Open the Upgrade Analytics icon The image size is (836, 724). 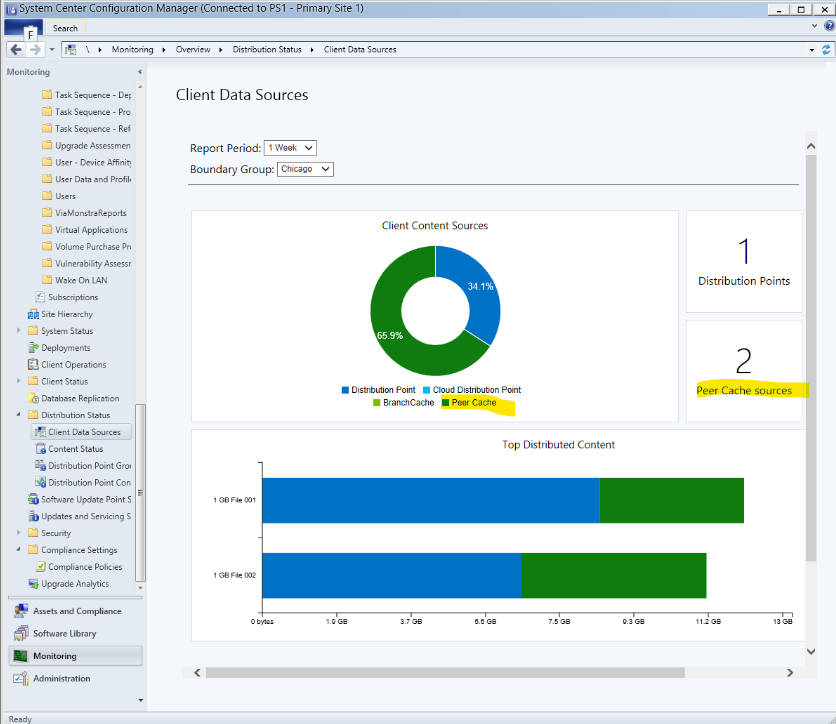(33, 584)
